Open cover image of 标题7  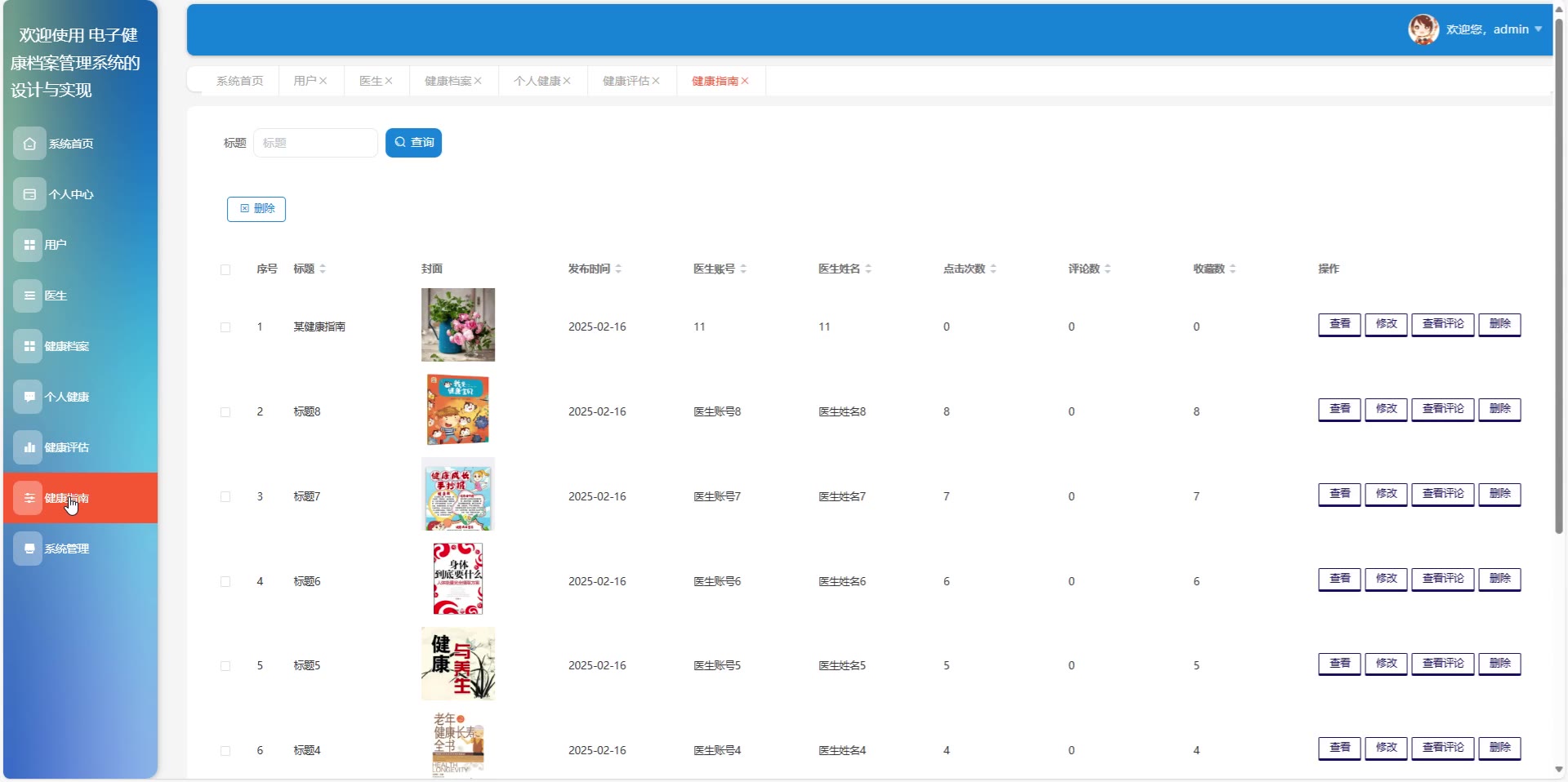click(458, 494)
